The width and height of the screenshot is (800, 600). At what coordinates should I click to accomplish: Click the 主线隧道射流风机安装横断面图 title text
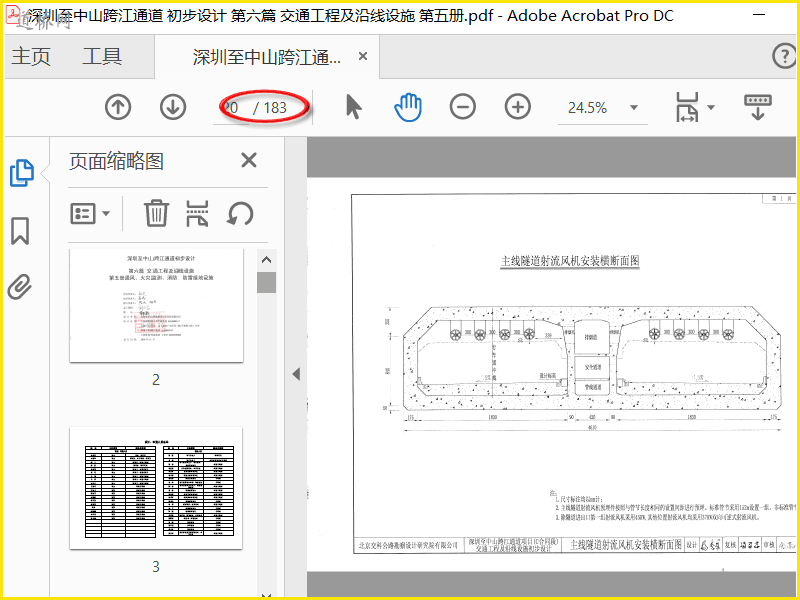(x=570, y=261)
